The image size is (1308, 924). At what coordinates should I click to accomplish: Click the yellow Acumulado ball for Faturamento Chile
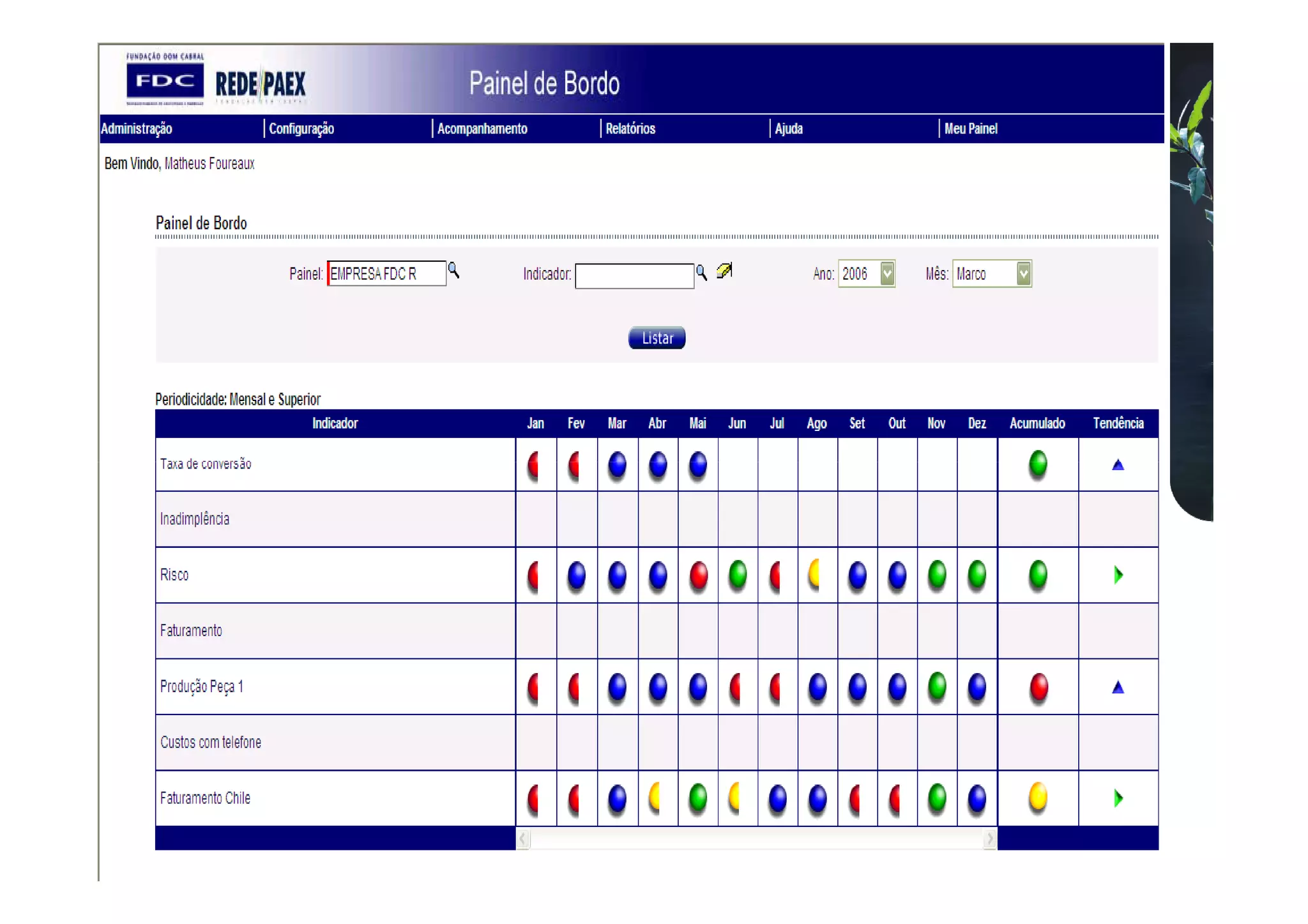point(1038,797)
